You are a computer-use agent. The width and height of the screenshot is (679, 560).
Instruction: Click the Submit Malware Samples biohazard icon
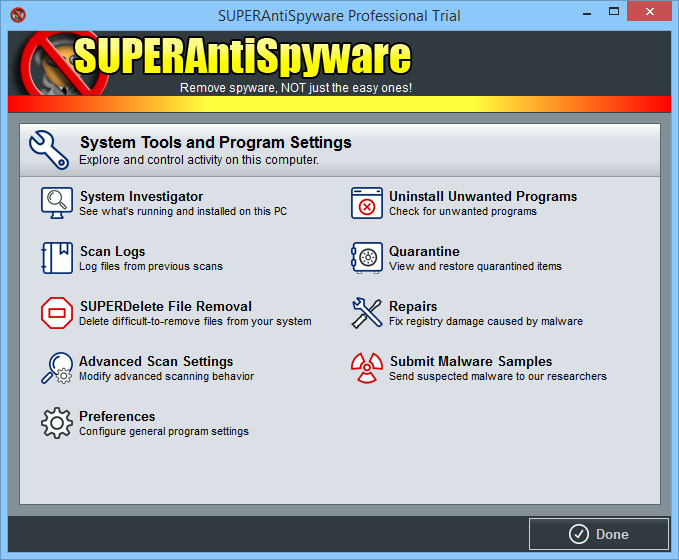pyautogui.click(x=367, y=368)
